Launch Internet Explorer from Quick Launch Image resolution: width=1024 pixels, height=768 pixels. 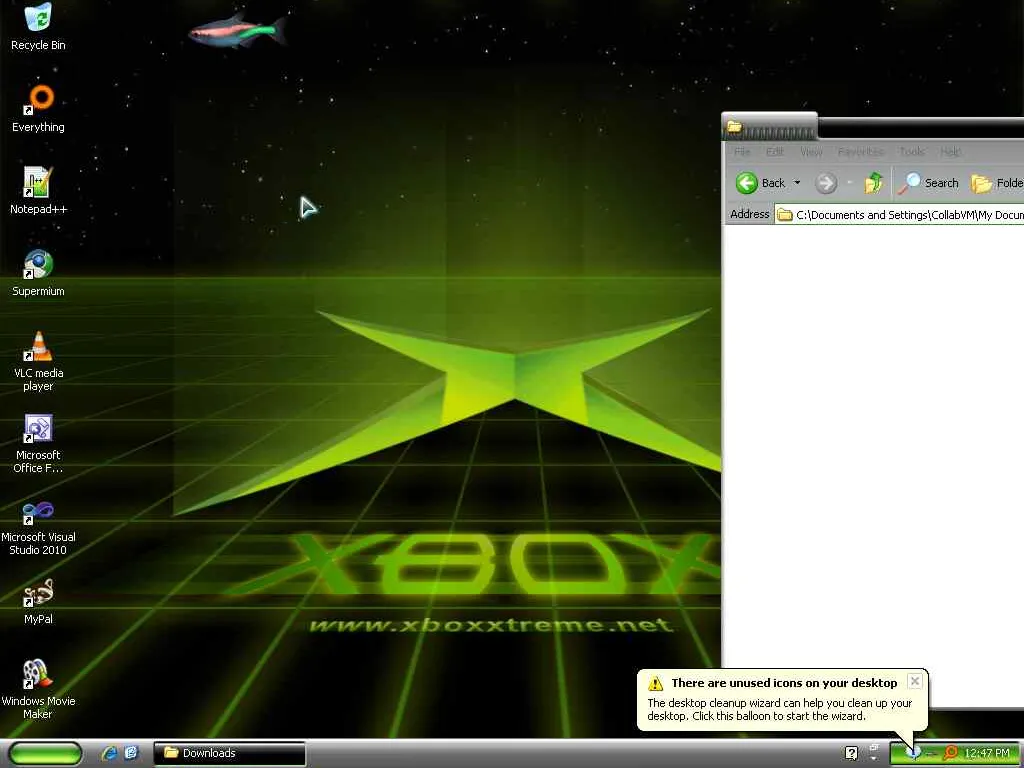109,753
